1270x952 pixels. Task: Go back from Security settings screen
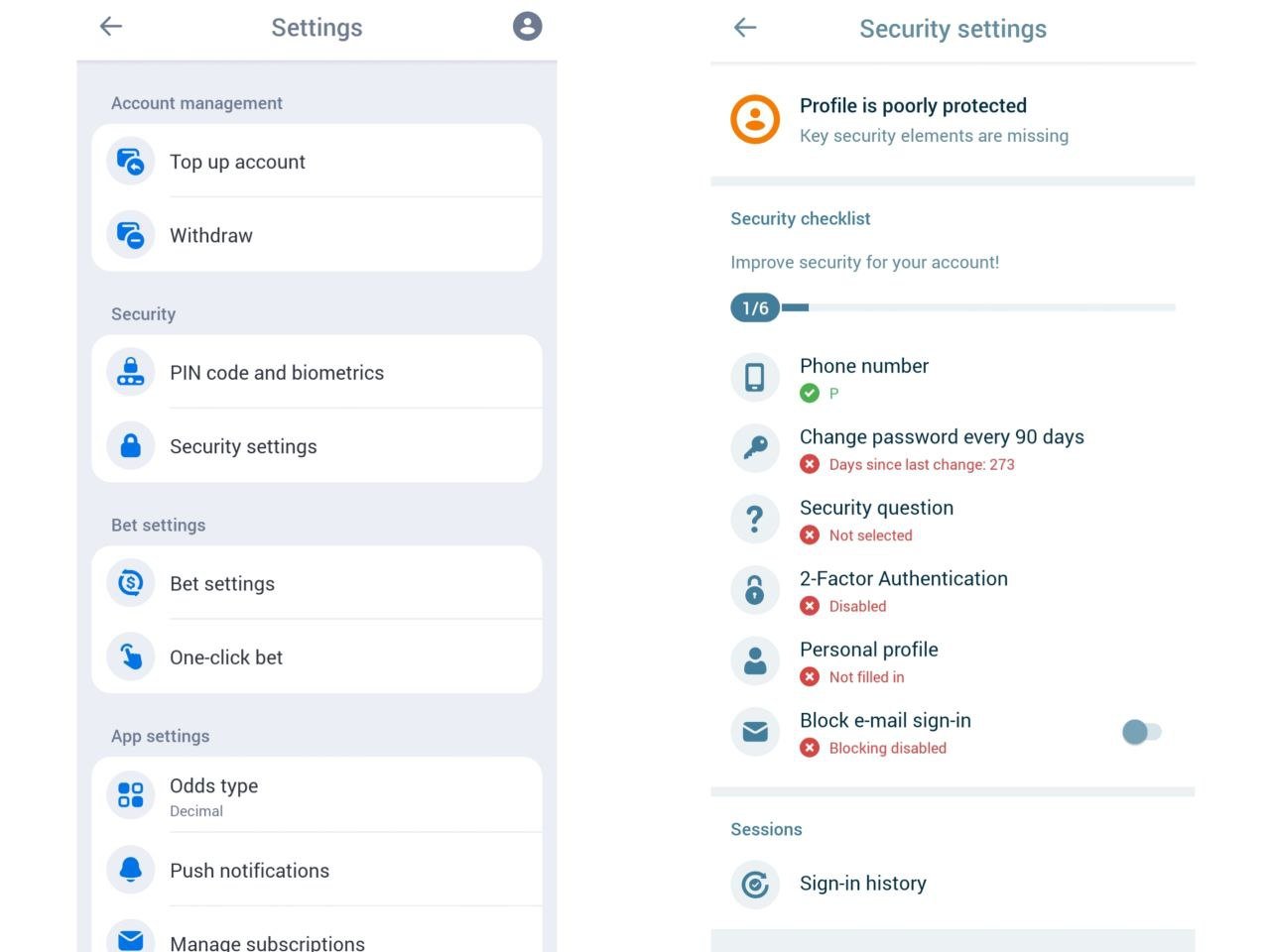coord(745,28)
